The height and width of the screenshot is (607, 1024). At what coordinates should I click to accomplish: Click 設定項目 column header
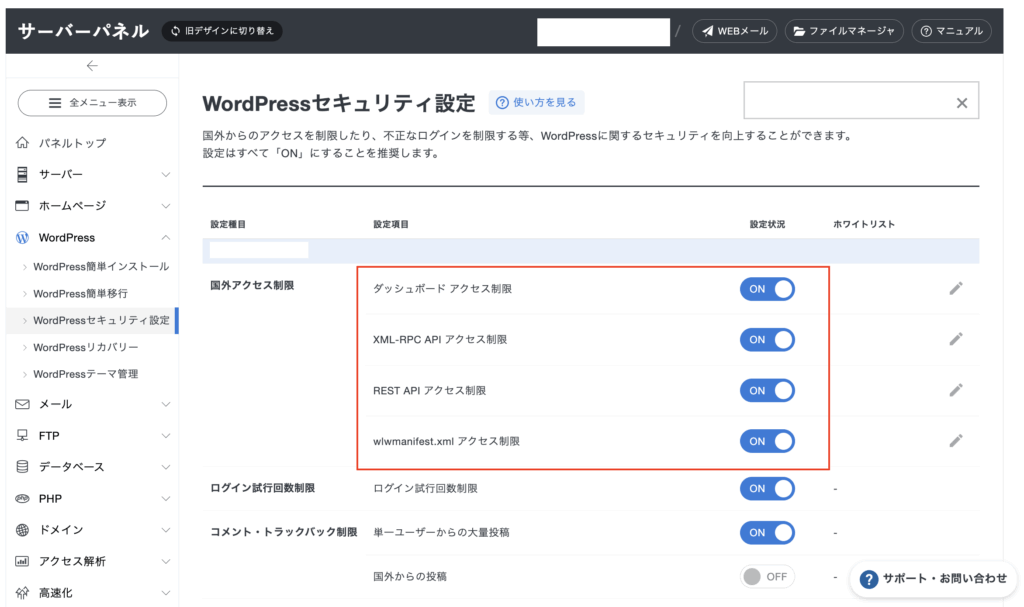[x=391, y=224]
